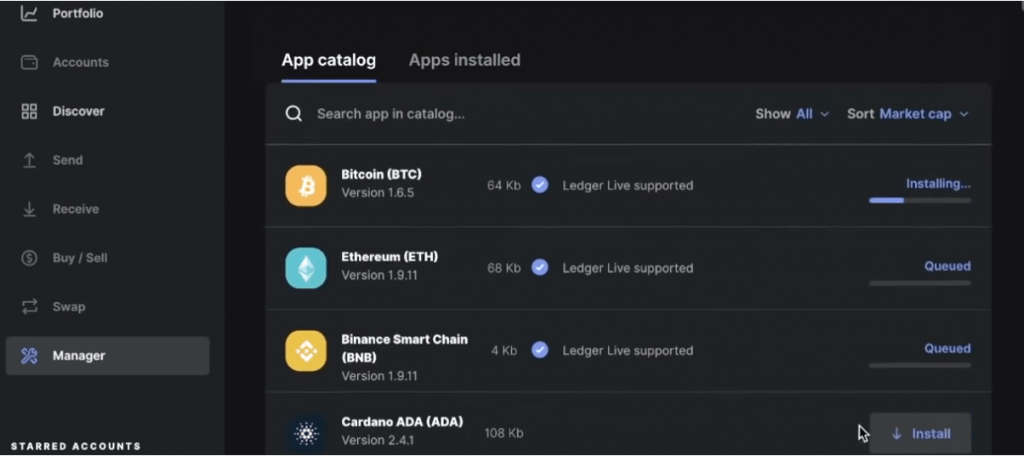The image size is (1024, 456).
Task: Click the Bitcoin Ledger Live supported checkmark
Action: 540,185
